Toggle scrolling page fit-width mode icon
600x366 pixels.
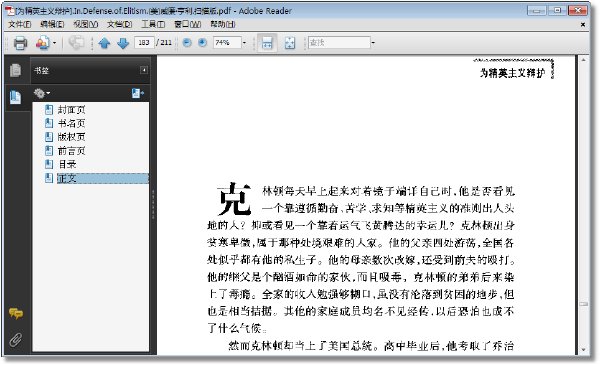(267, 43)
